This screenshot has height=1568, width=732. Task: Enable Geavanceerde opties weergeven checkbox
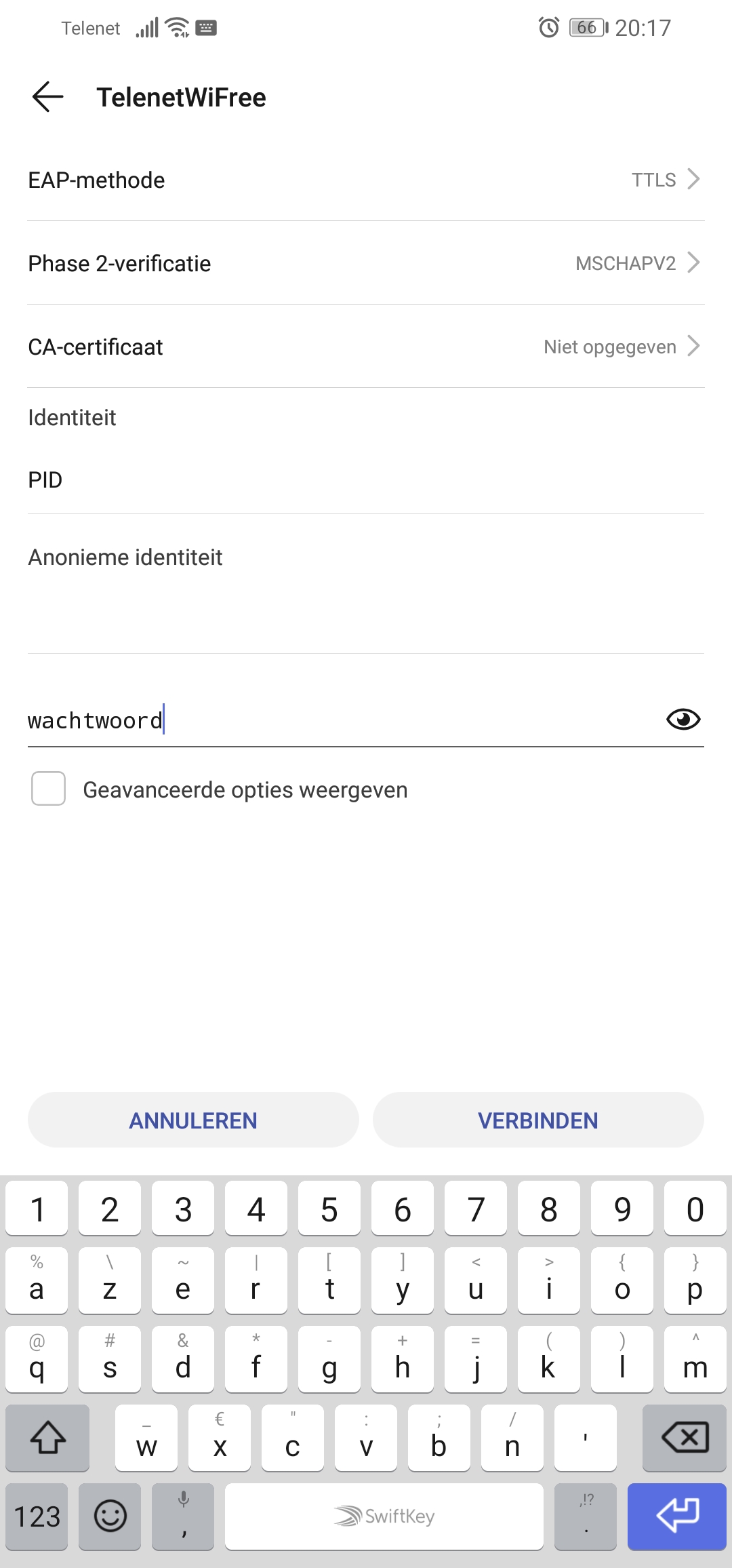click(48, 789)
